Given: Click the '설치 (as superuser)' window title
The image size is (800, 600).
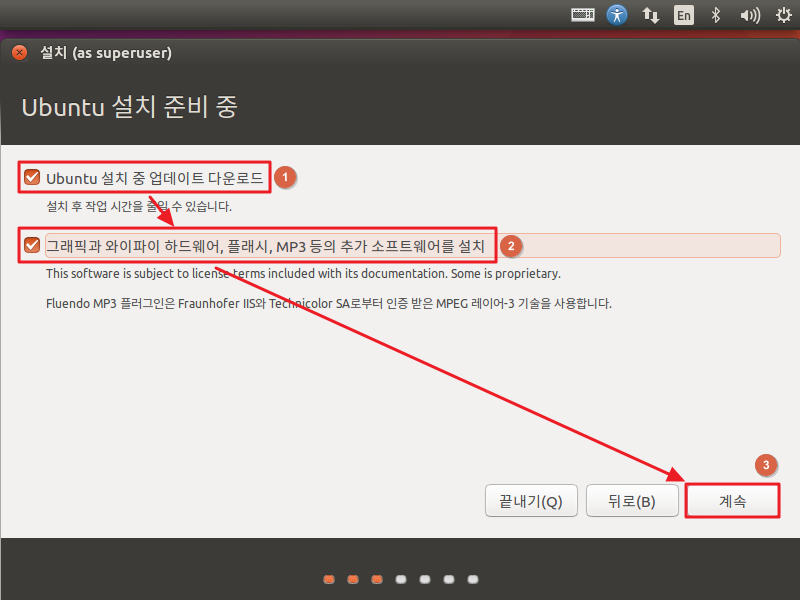Looking at the screenshot, I should point(106,53).
